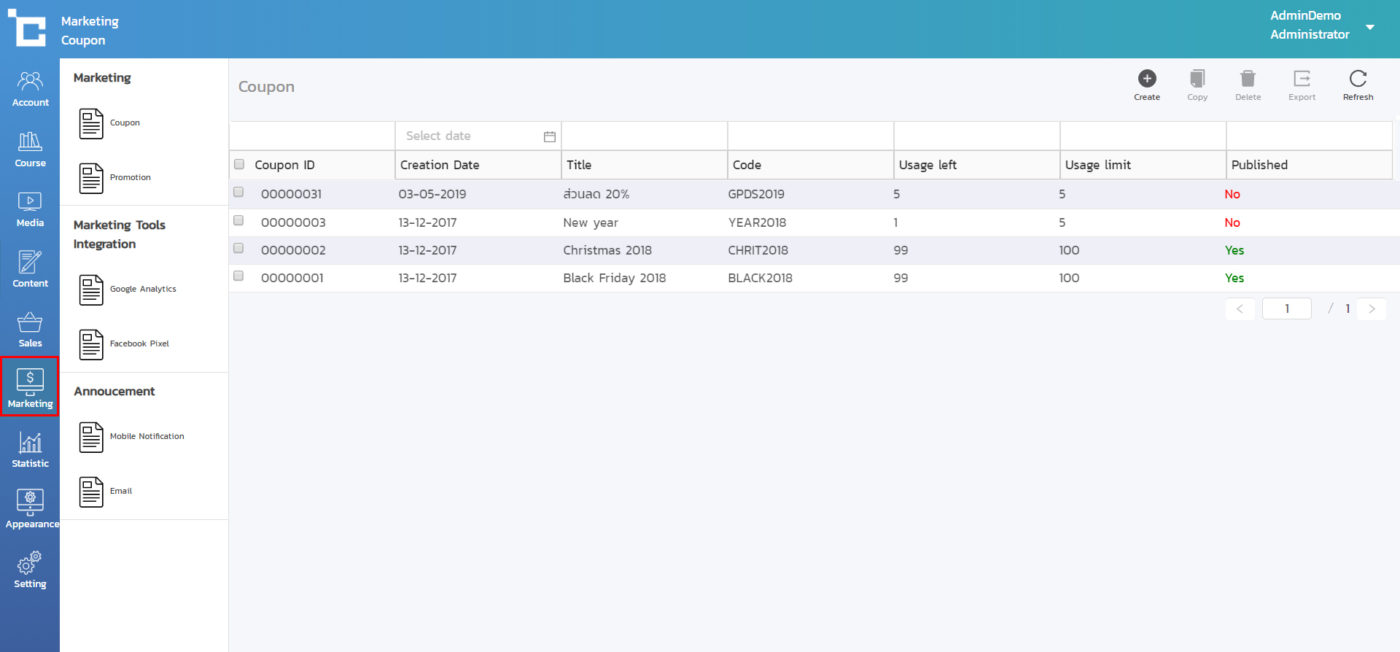The image size is (1400, 652).
Task: Refresh the coupon list
Action: (1357, 79)
